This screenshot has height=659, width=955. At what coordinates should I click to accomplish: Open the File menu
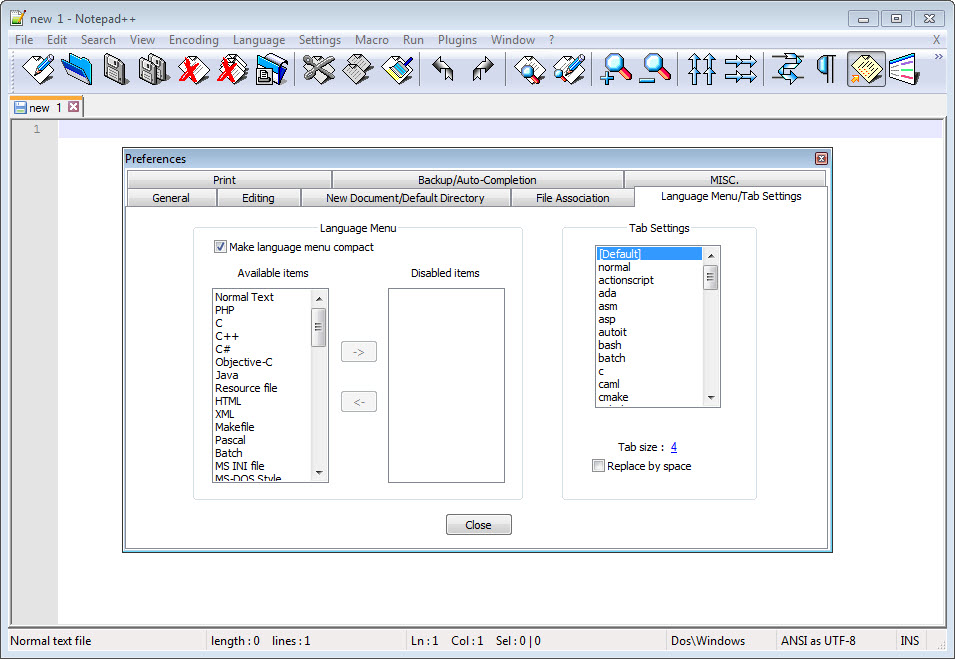click(x=24, y=40)
